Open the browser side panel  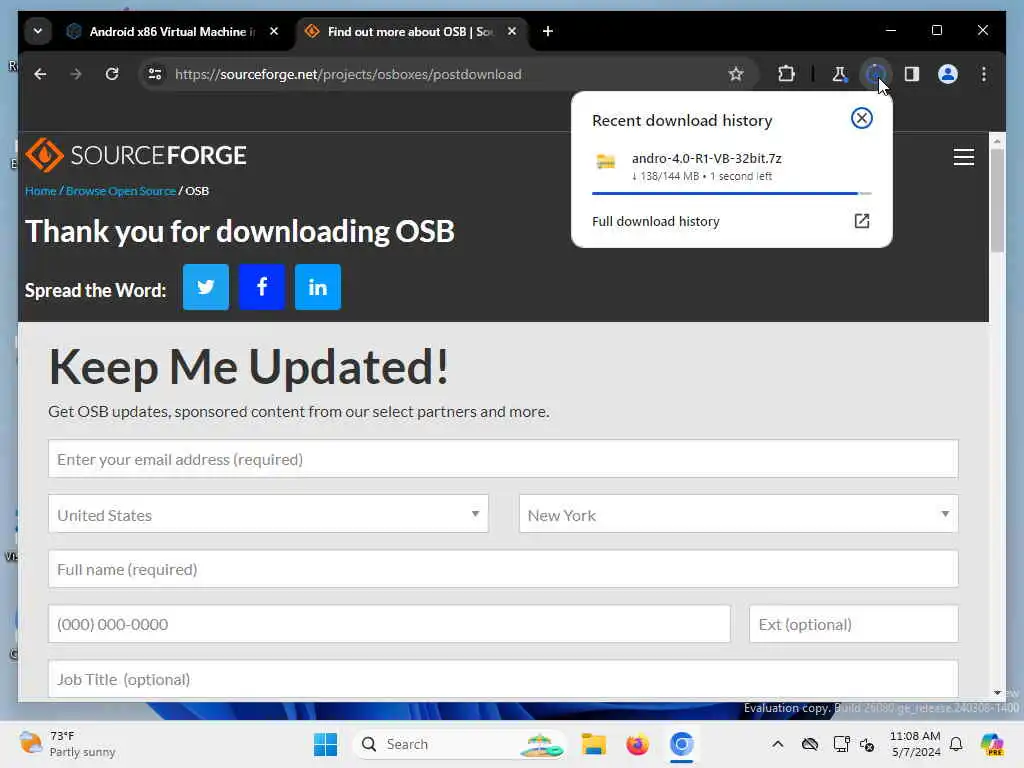pos(912,74)
